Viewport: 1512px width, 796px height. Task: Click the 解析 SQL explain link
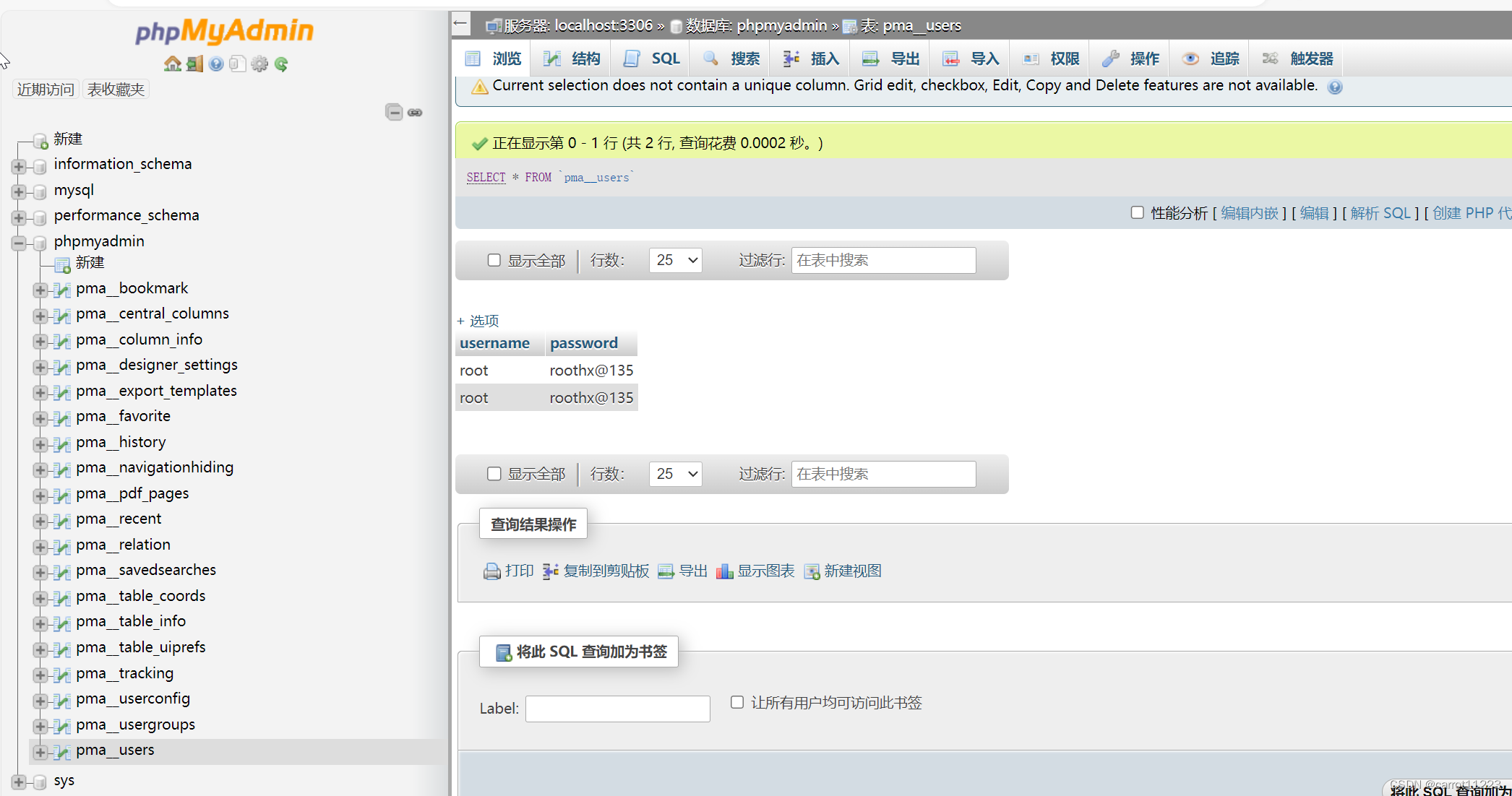click(1380, 213)
